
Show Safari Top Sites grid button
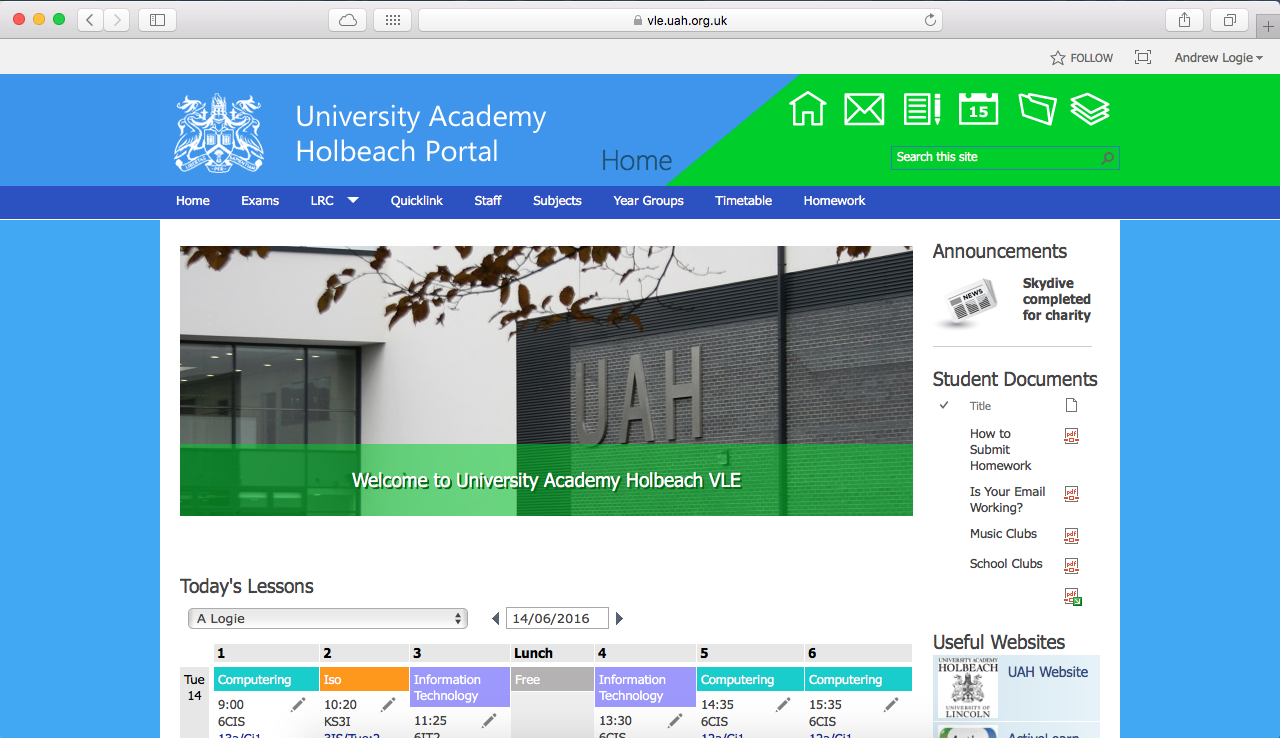392,20
